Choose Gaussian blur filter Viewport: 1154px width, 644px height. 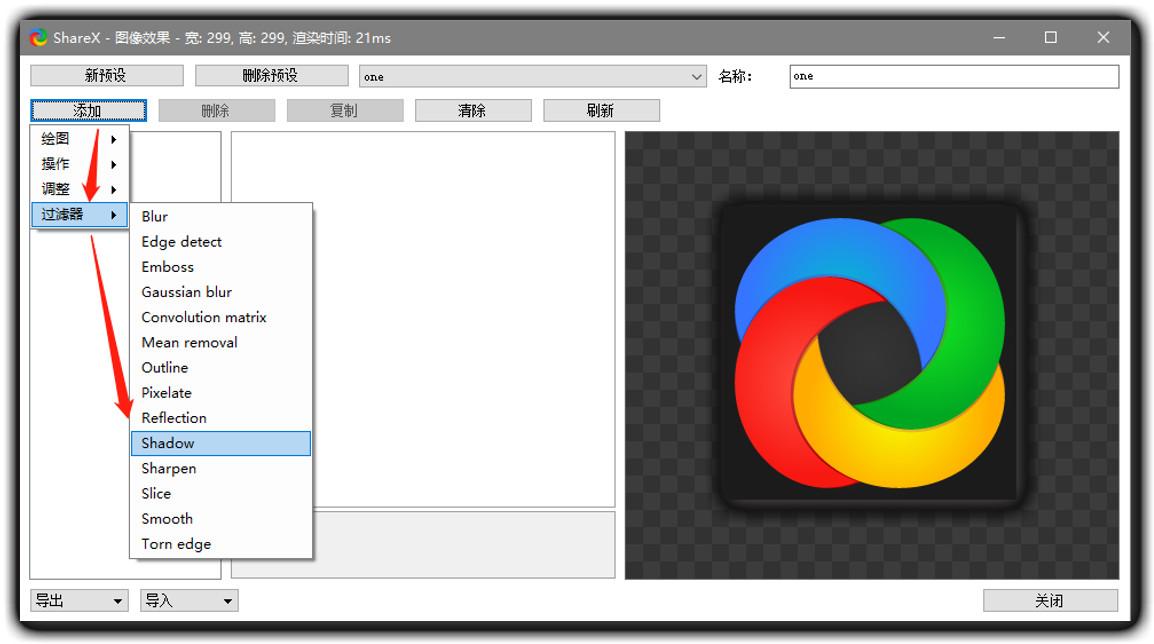[221, 292]
